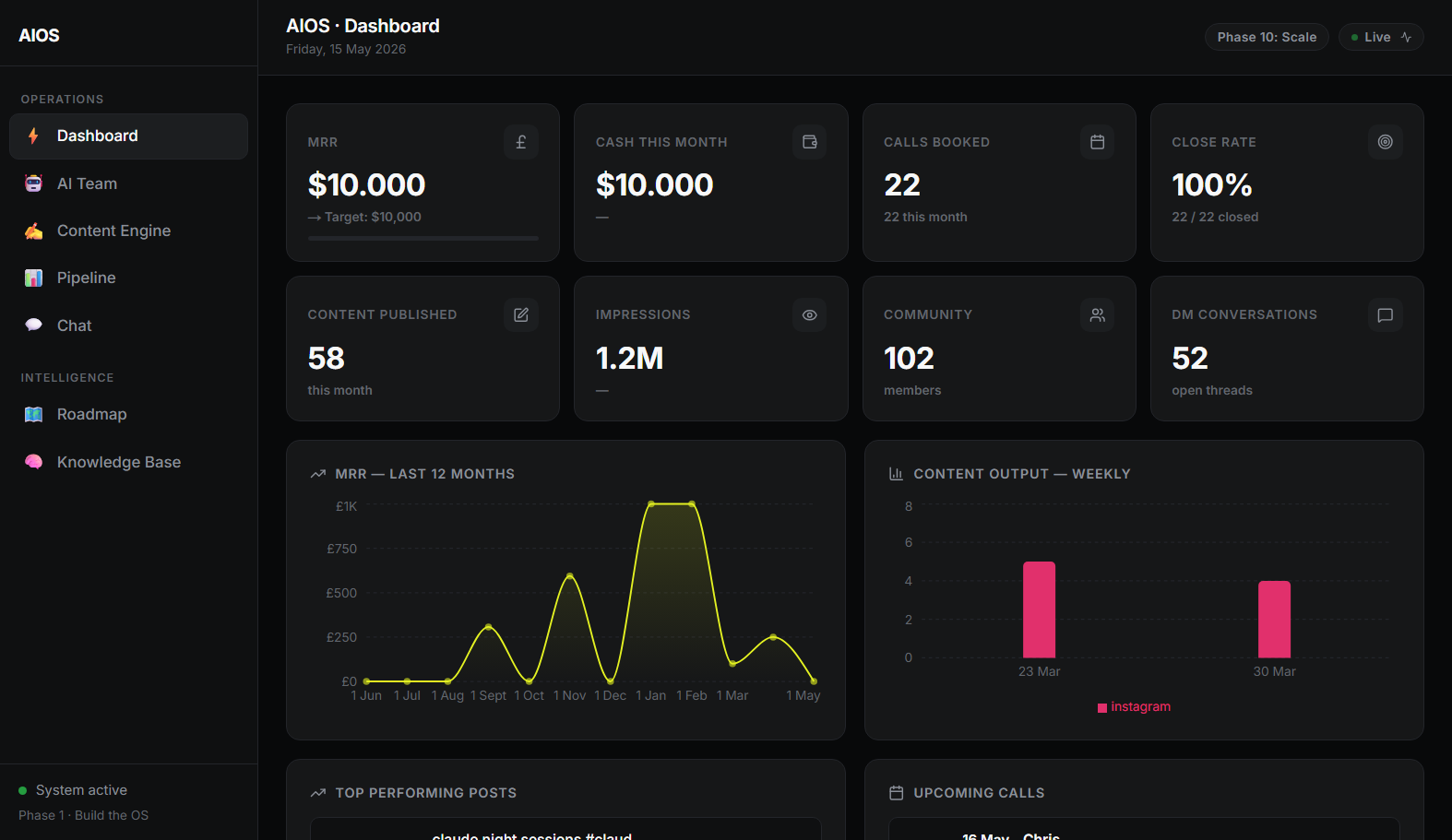The width and height of the screenshot is (1452, 840).
Task: Click the System active label
Action: click(x=81, y=790)
